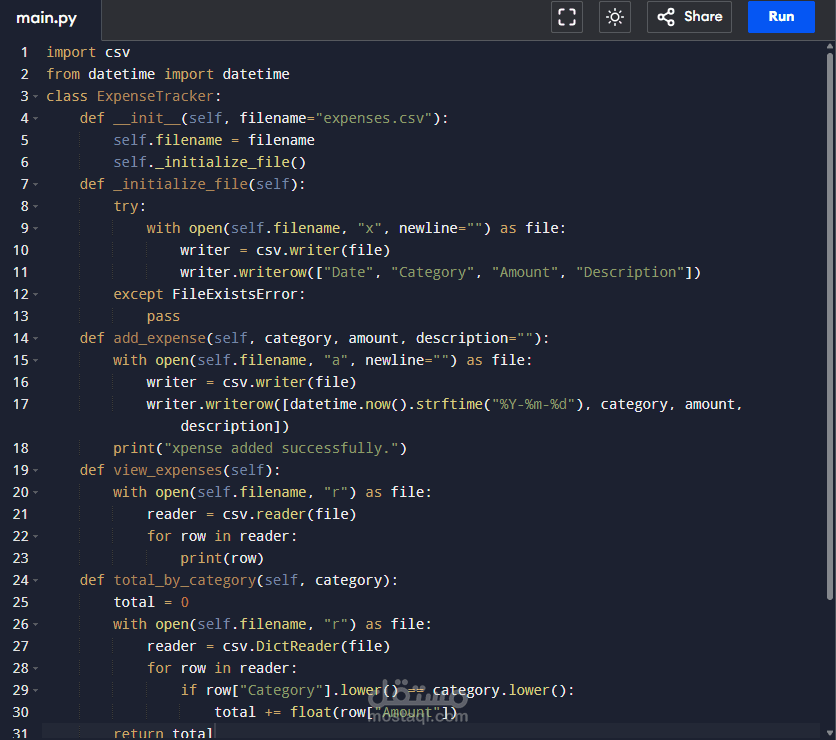Fold view_expenses method on line 19
This screenshot has width=836, height=740.
(36, 470)
